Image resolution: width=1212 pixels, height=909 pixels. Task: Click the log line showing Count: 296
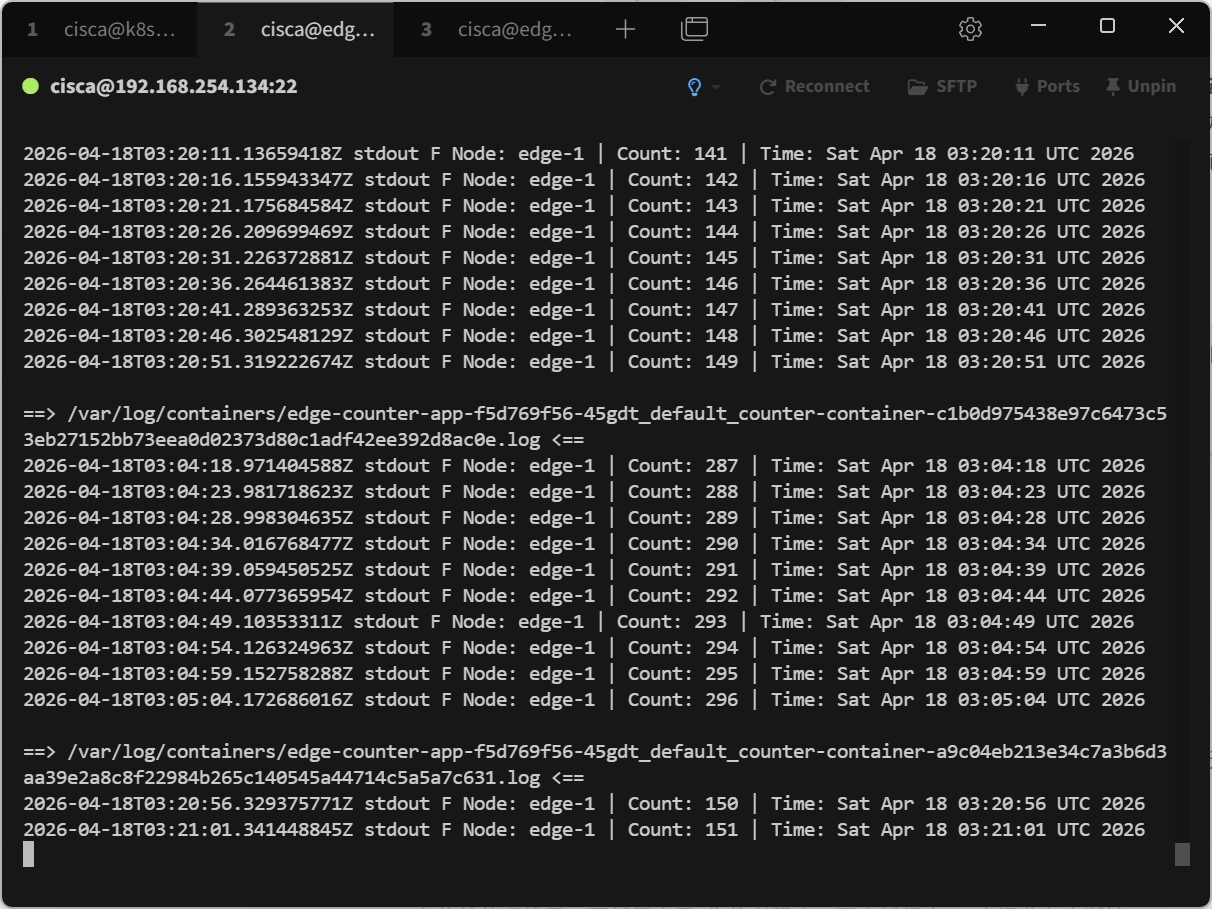pos(583,700)
